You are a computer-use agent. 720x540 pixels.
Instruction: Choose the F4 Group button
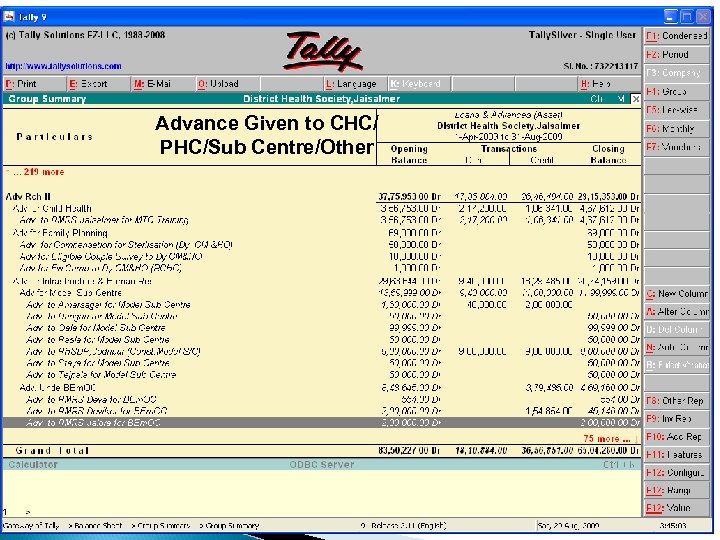point(676,91)
